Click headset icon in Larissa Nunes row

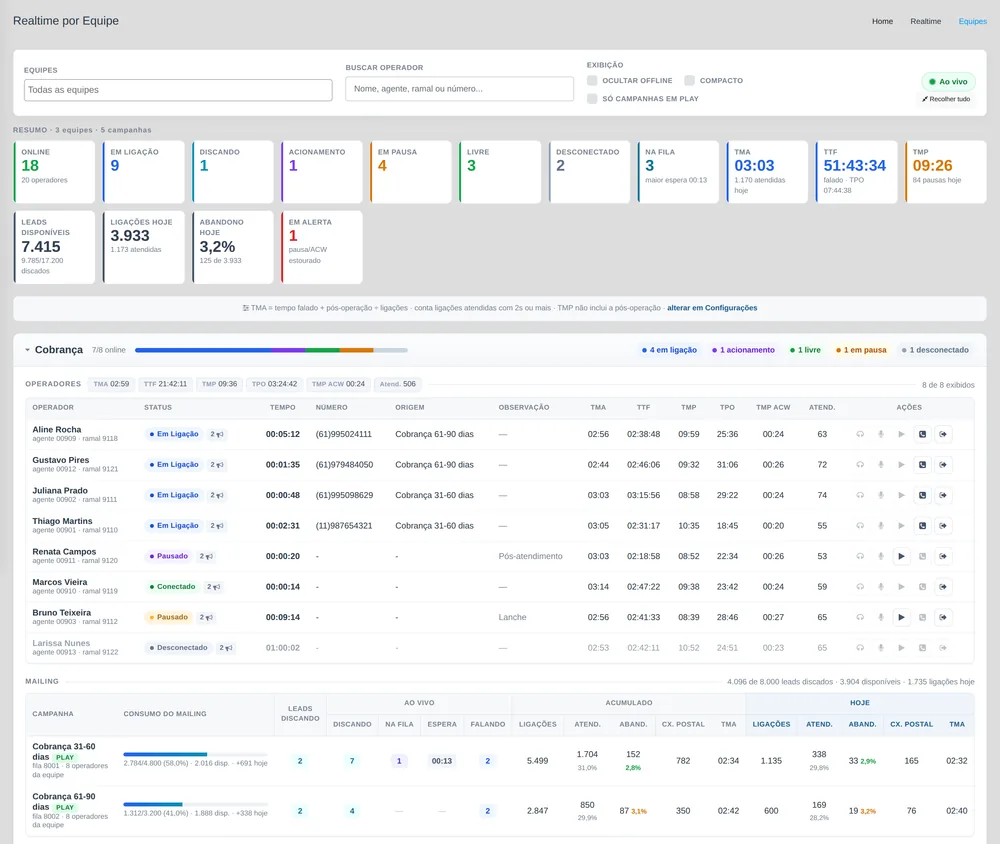(x=860, y=648)
